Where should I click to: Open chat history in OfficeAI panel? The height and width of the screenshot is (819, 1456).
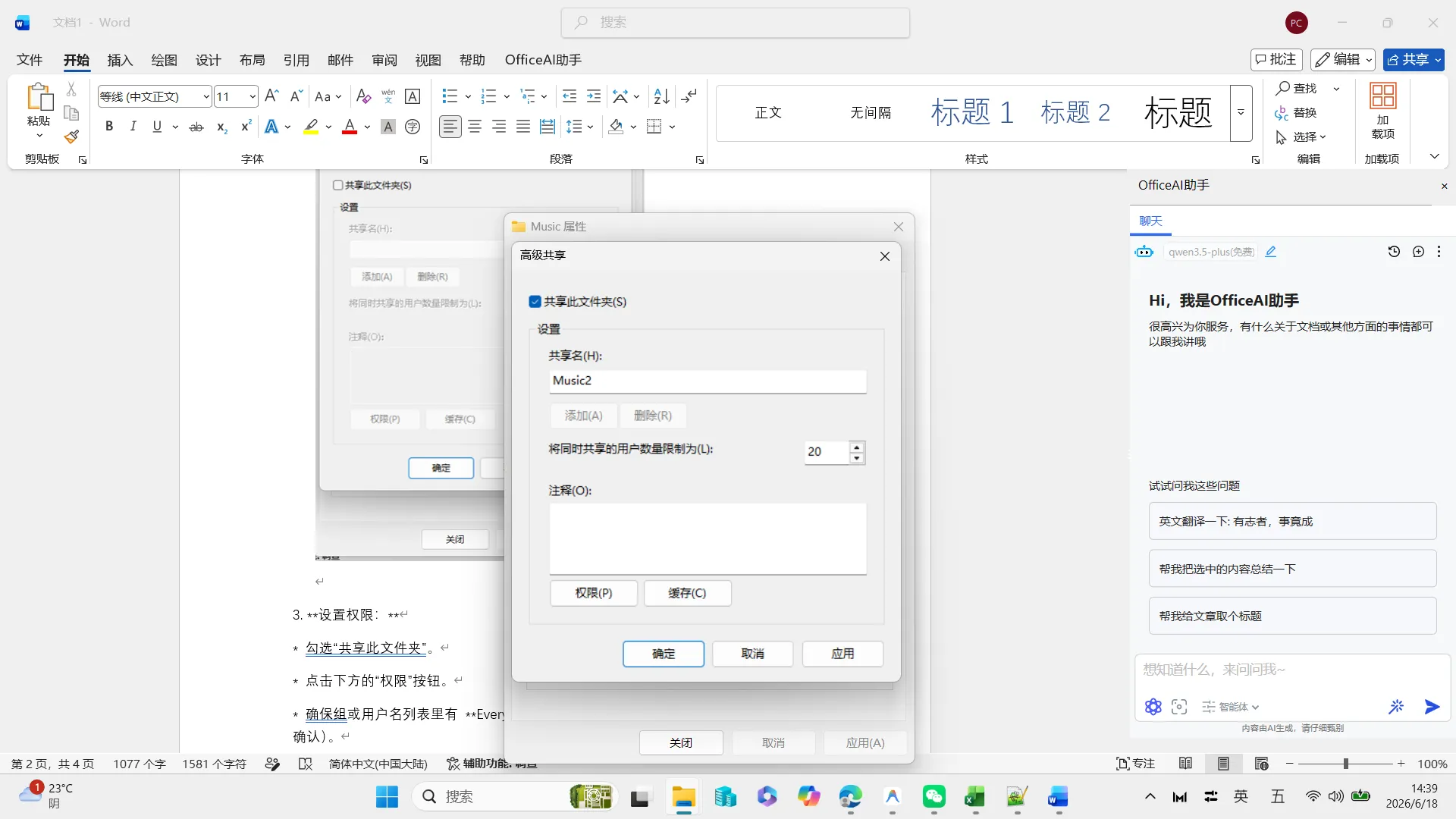[x=1394, y=252]
